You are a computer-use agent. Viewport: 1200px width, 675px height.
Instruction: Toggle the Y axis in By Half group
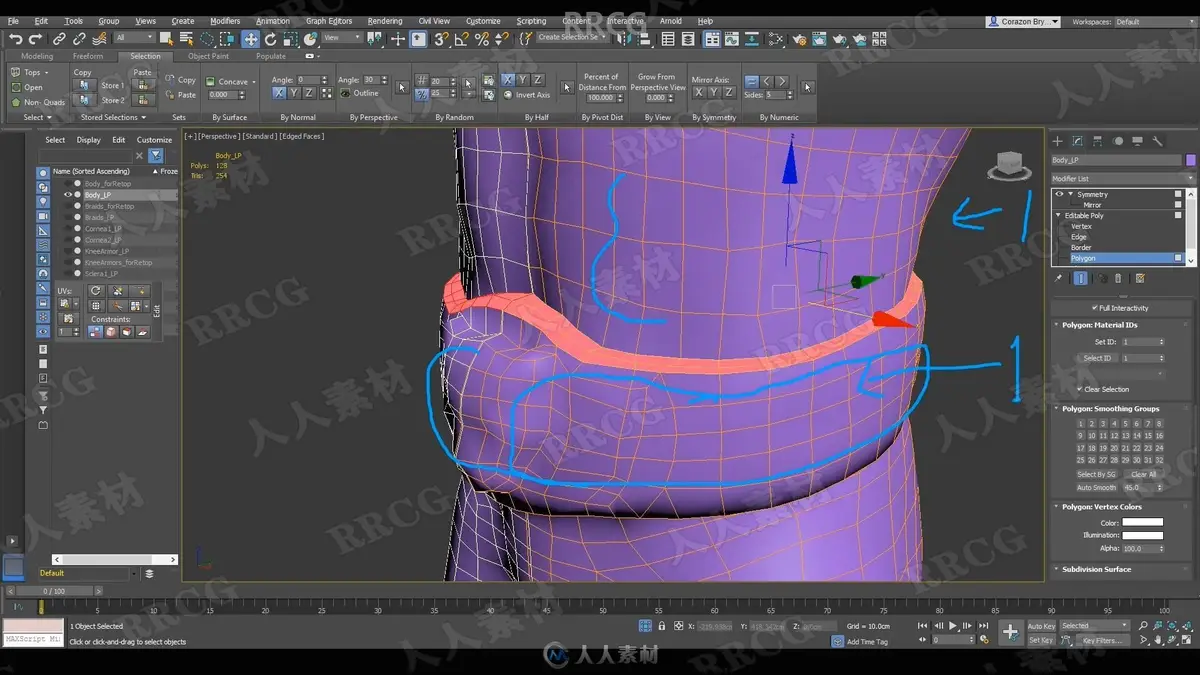(x=523, y=80)
